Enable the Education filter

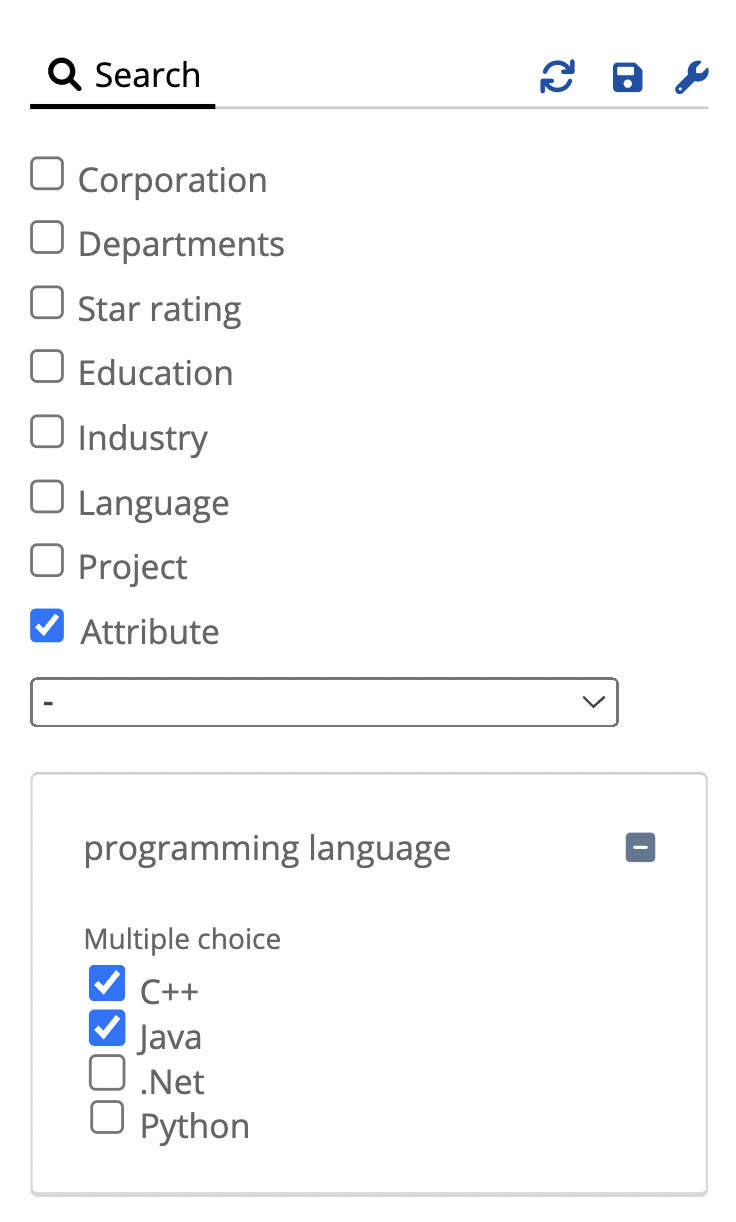point(47,367)
